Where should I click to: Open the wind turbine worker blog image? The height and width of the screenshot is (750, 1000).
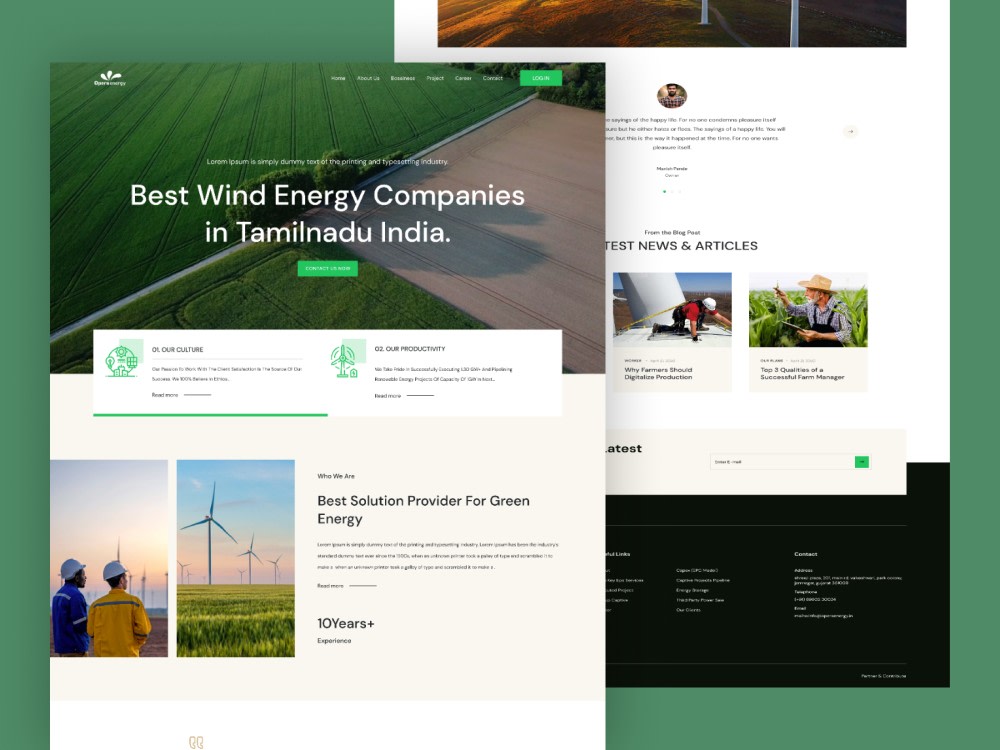tap(672, 310)
